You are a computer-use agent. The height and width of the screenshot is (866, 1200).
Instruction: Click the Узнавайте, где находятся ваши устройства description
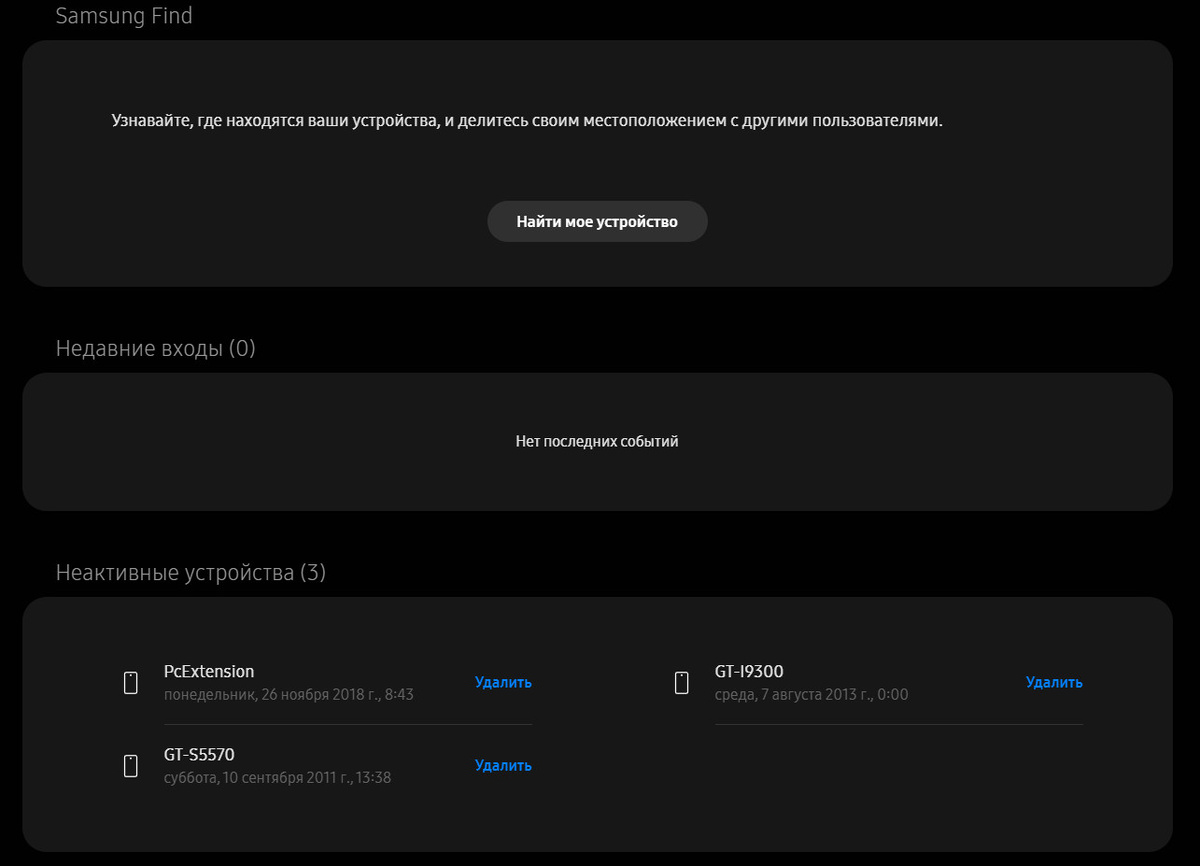[x=528, y=121]
